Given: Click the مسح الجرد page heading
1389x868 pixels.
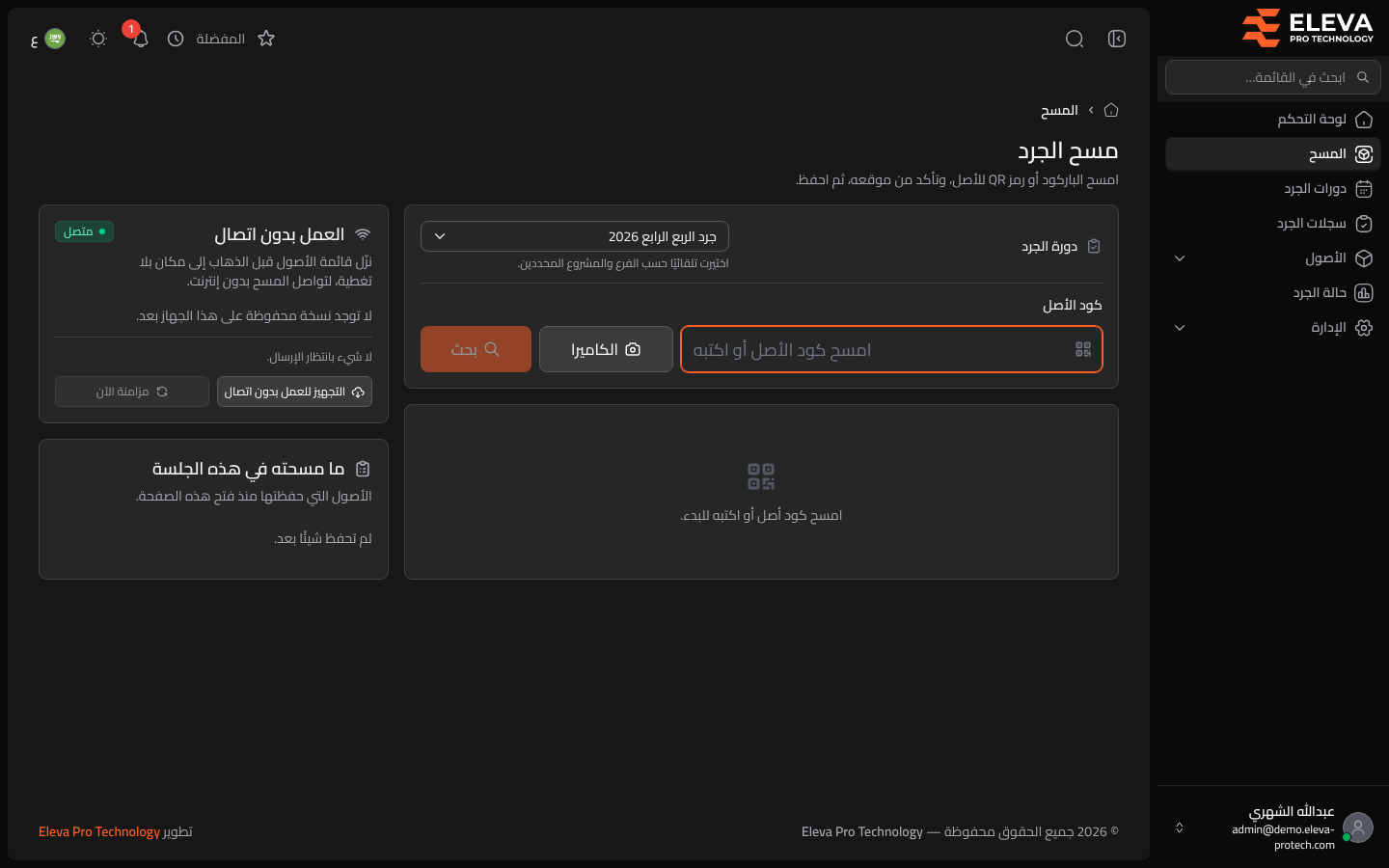Looking at the screenshot, I should pyautogui.click(x=1068, y=150).
